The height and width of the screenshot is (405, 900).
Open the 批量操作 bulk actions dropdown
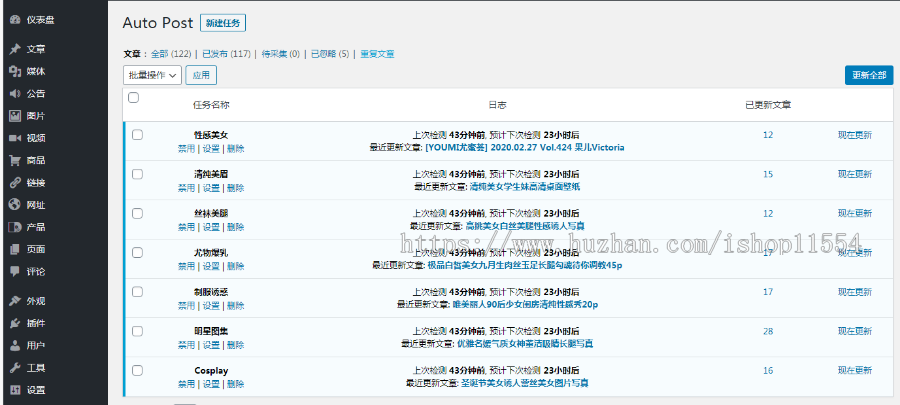tap(152, 75)
